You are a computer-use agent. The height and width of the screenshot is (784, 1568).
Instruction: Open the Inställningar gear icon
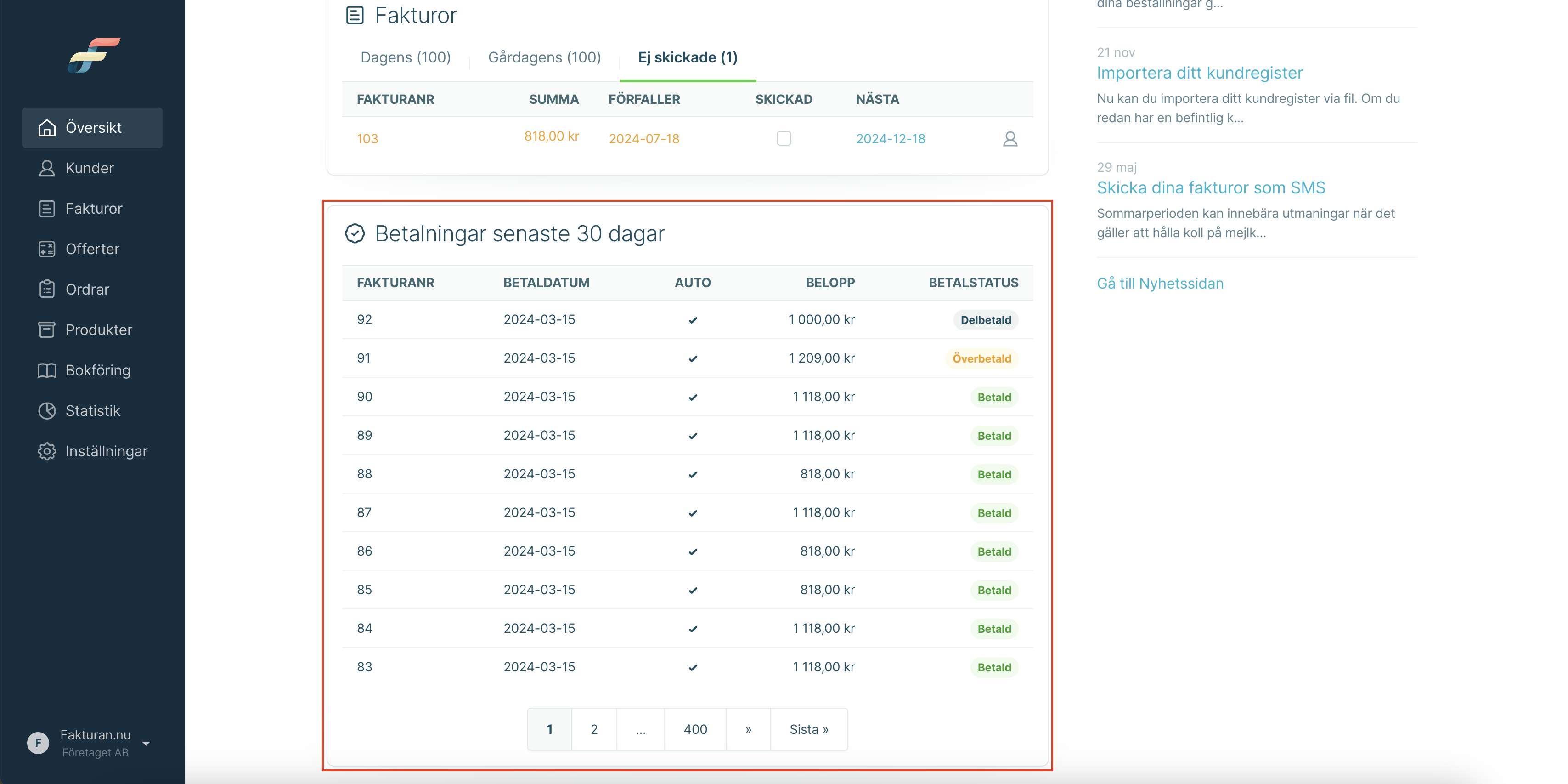(x=47, y=451)
